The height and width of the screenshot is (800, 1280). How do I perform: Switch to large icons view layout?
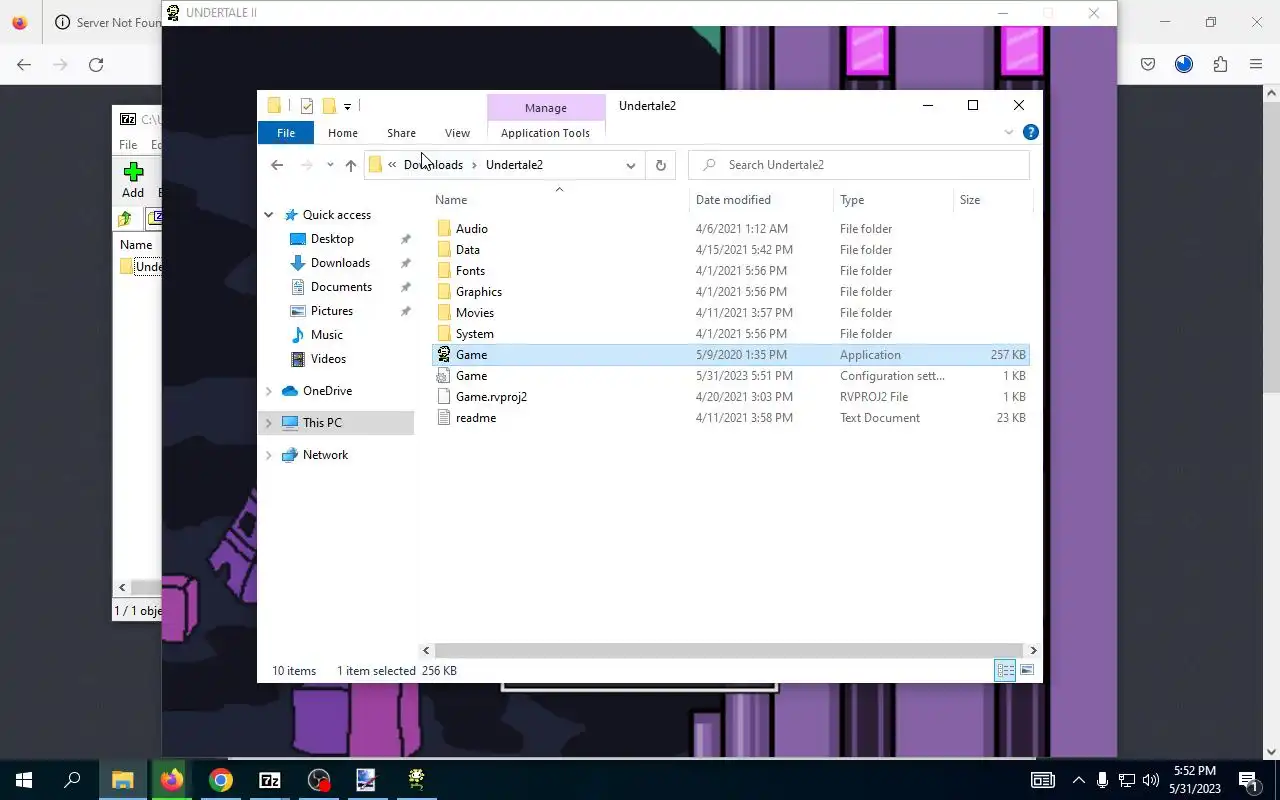pos(1027,671)
